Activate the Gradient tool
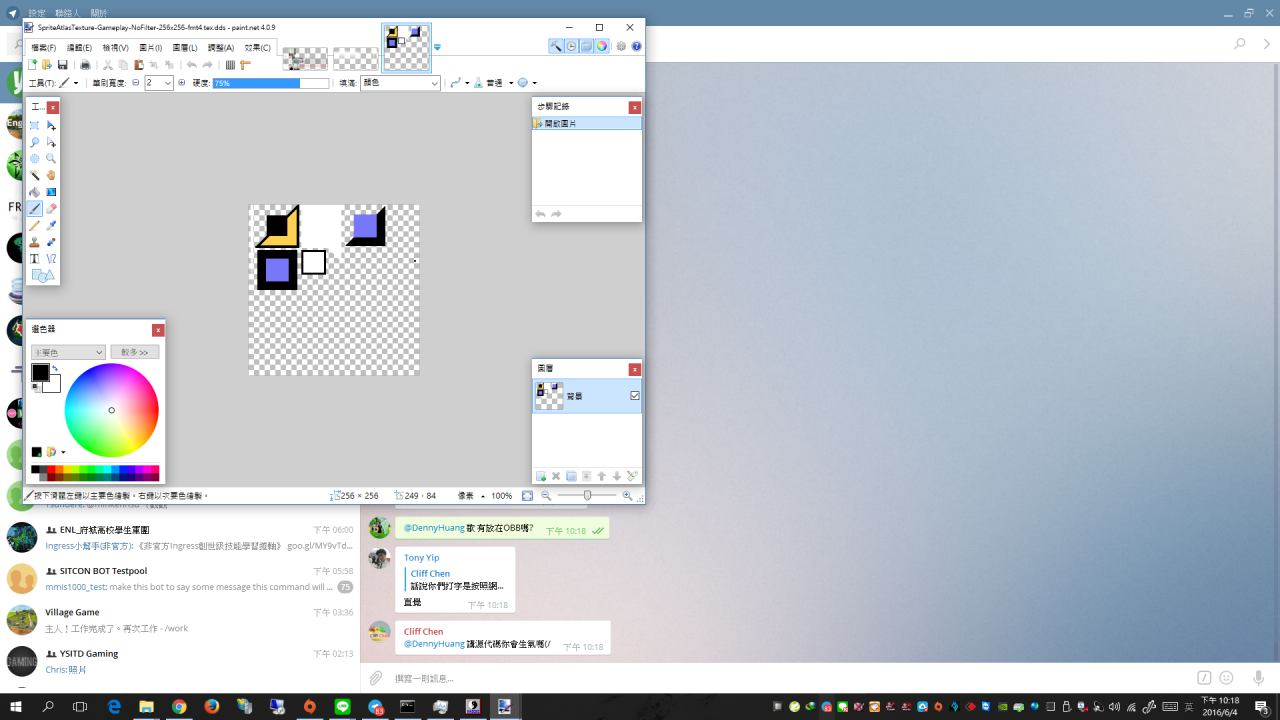Image resolution: width=1280 pixels, height=720 pixels. [x=51, y=192]
